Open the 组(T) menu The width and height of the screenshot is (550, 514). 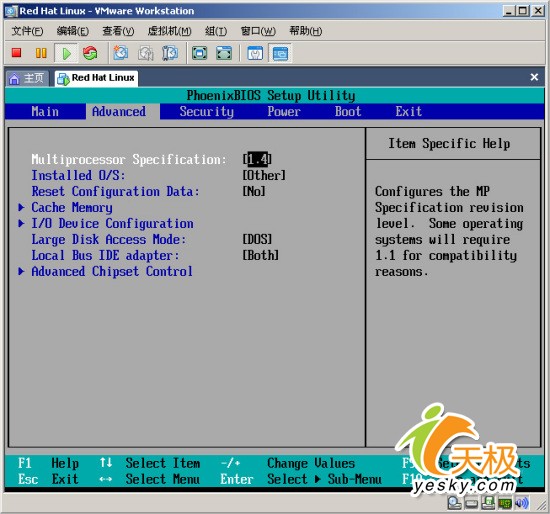216,31
